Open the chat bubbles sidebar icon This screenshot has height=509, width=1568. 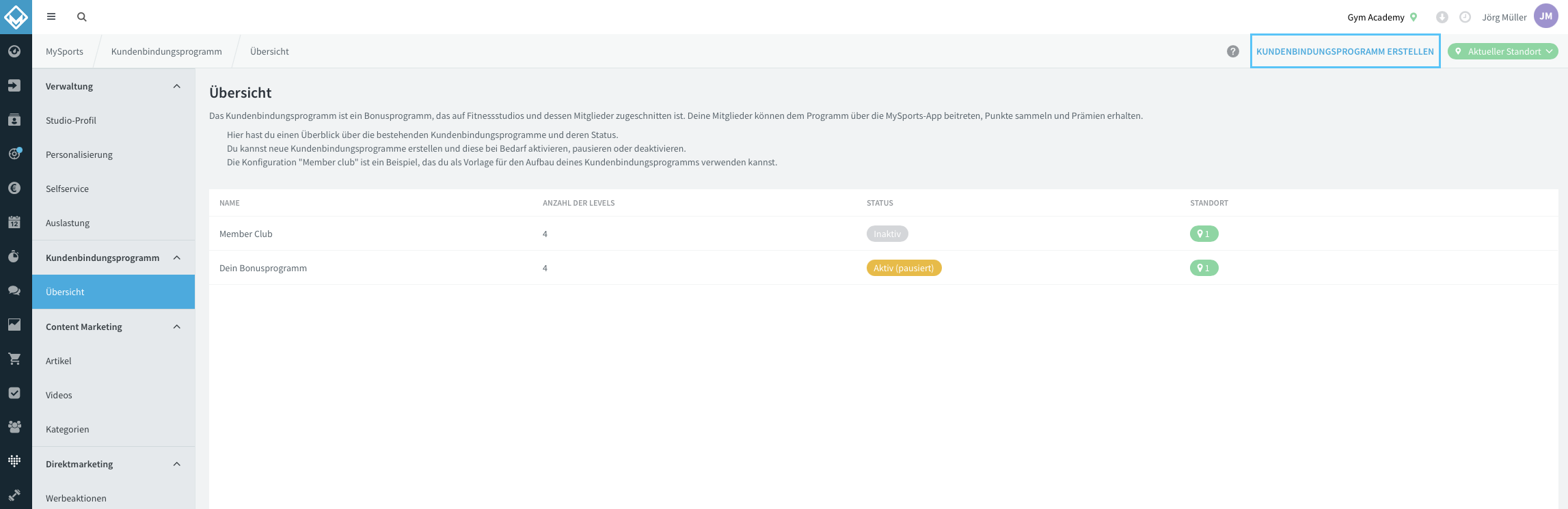tap(14, 290)
